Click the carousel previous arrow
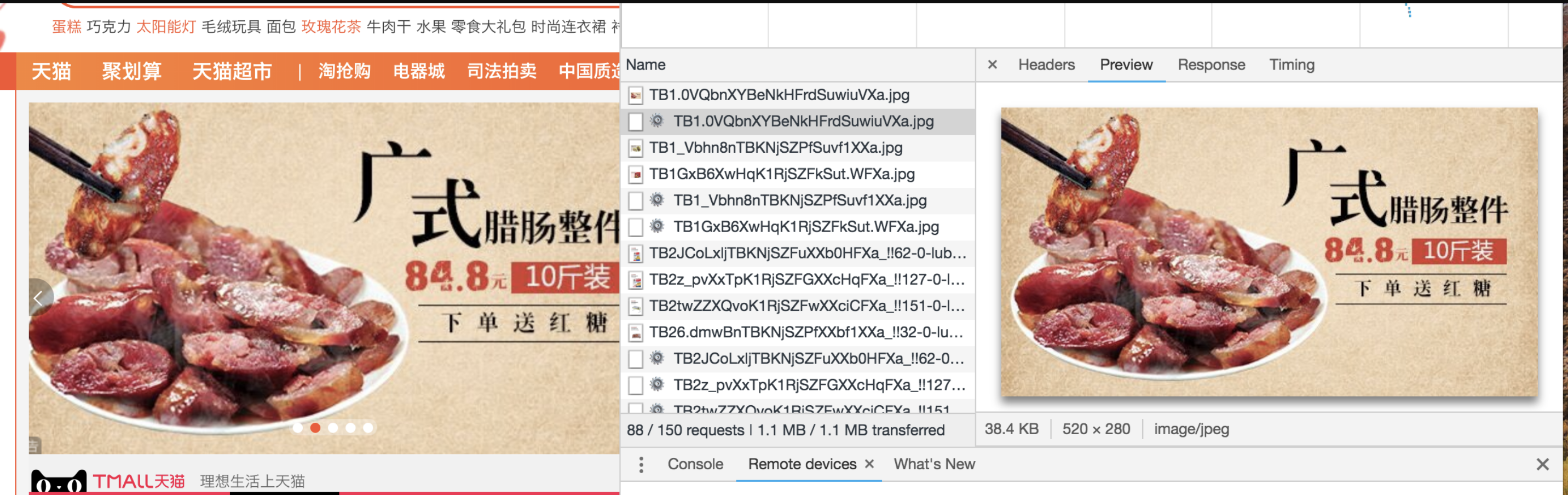The width and height of the screenshot is (1568, 495). (x=38, y=298)
